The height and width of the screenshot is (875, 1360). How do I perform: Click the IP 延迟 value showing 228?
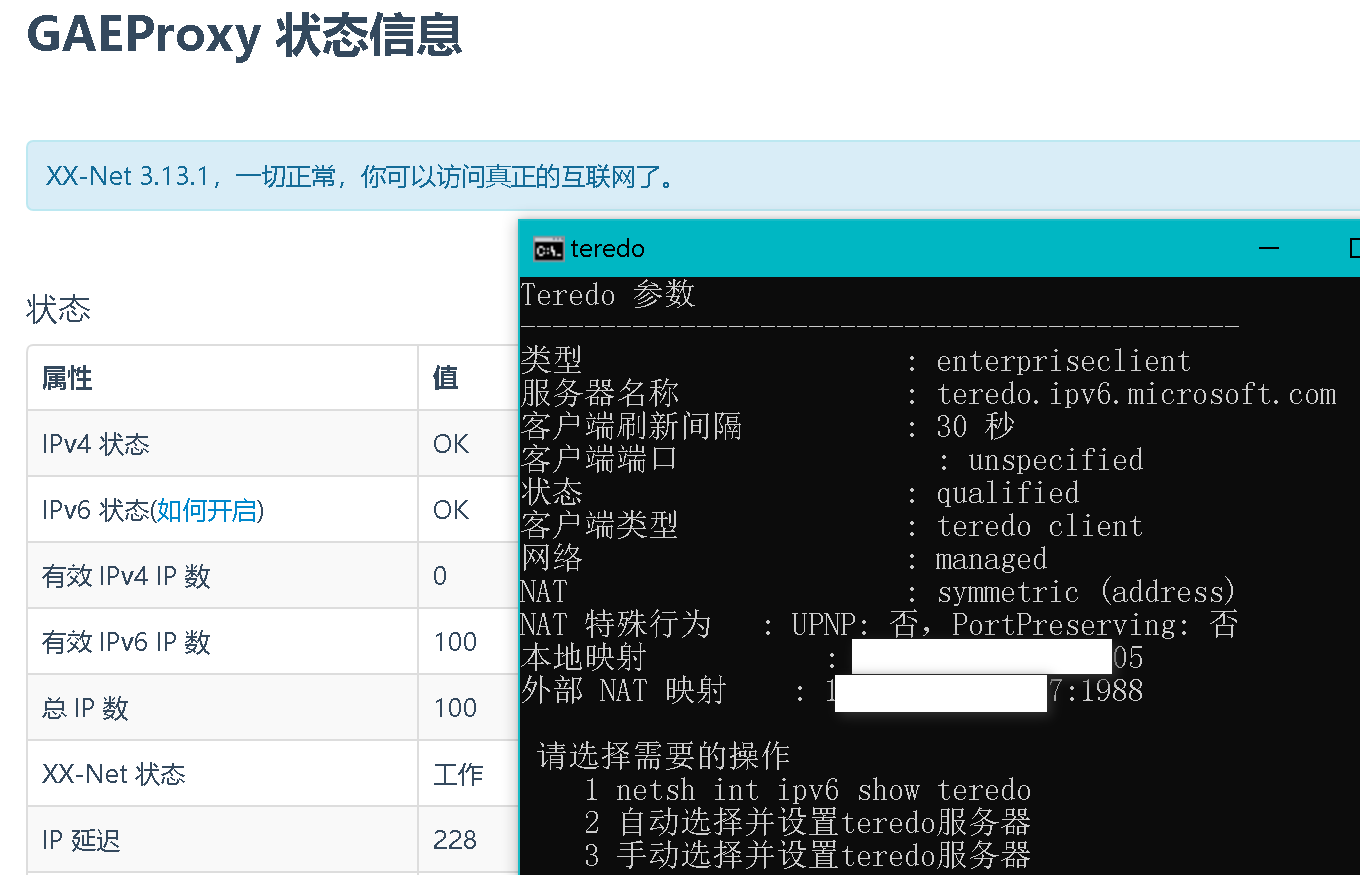click(455, 839)
